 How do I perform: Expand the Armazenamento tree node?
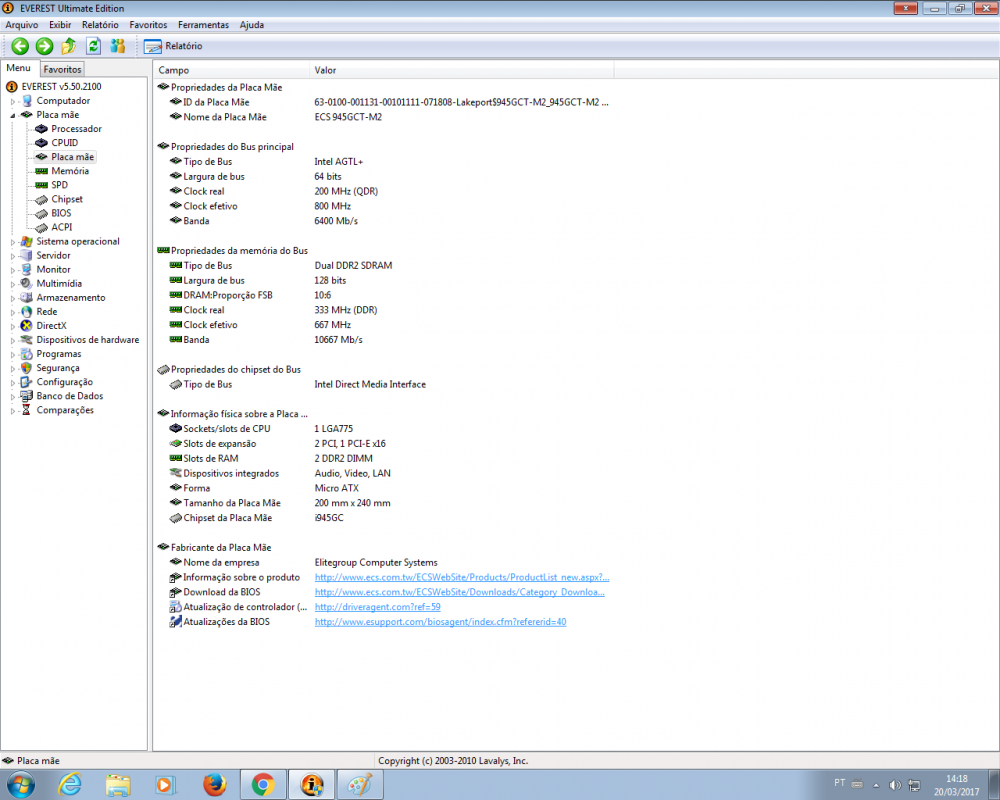pyautogui.click(x=13, y=298)
